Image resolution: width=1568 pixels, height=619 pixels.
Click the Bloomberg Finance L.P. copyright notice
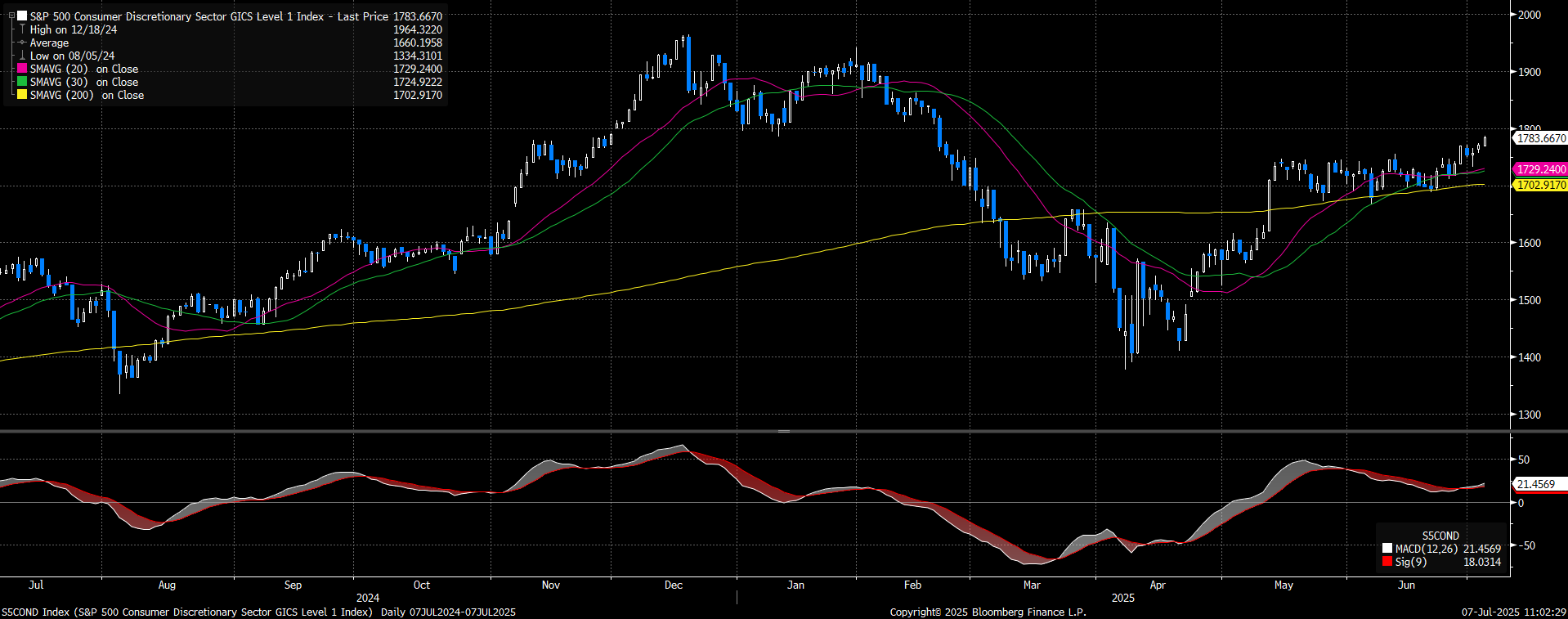988,612
